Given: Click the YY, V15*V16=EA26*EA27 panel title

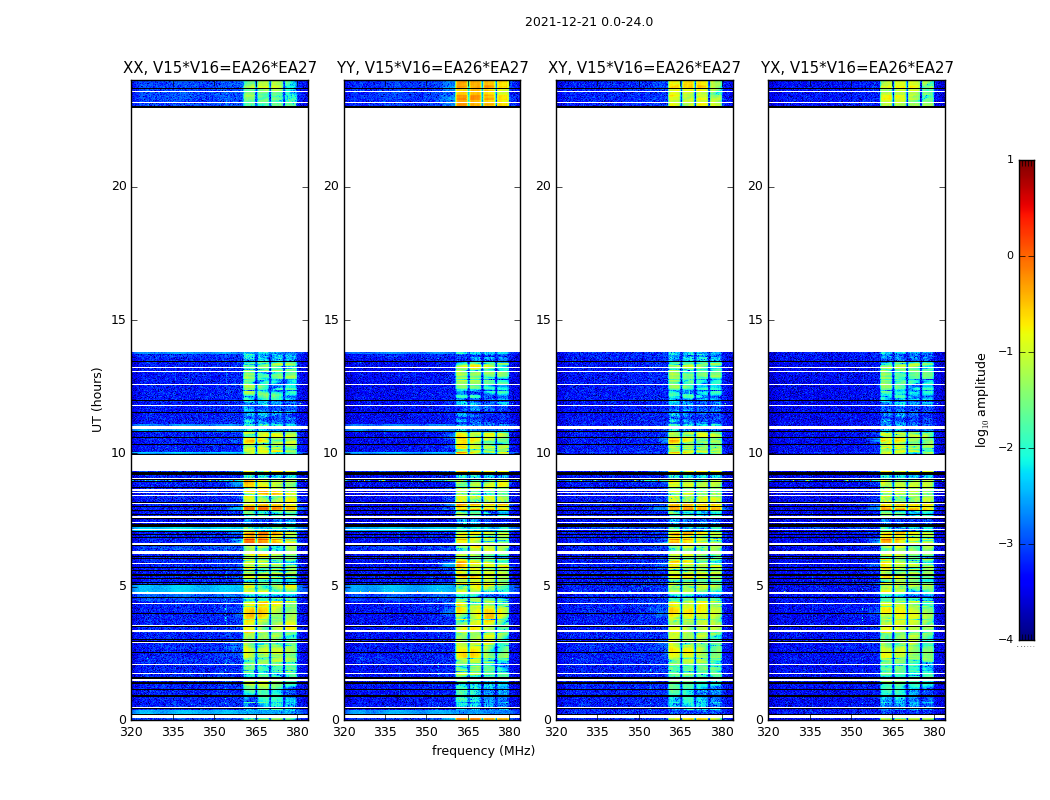Looking at the screenshot, I should point(433,68).
